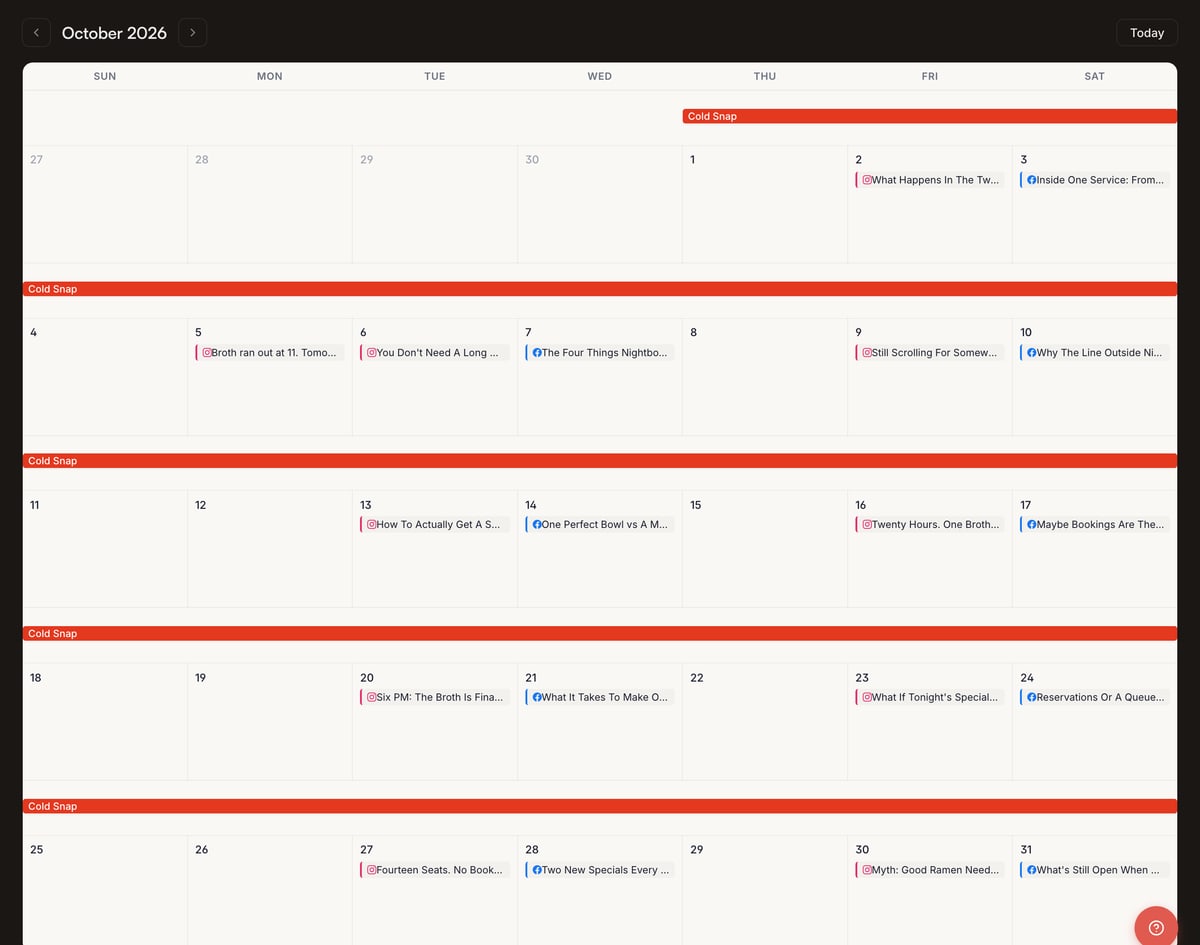Choose the October 15 date cell
This screenshot has height=945, width=1200.
765,550
